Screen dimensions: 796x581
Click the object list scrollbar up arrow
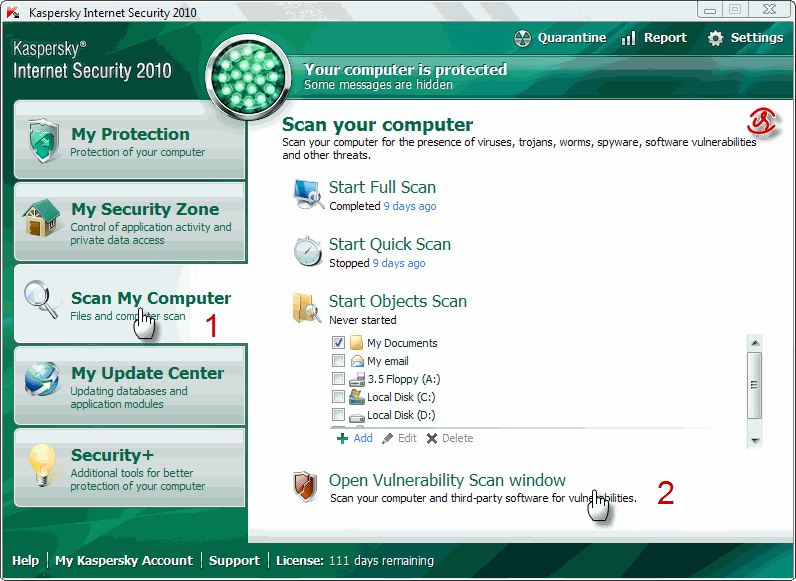point(755,343)
